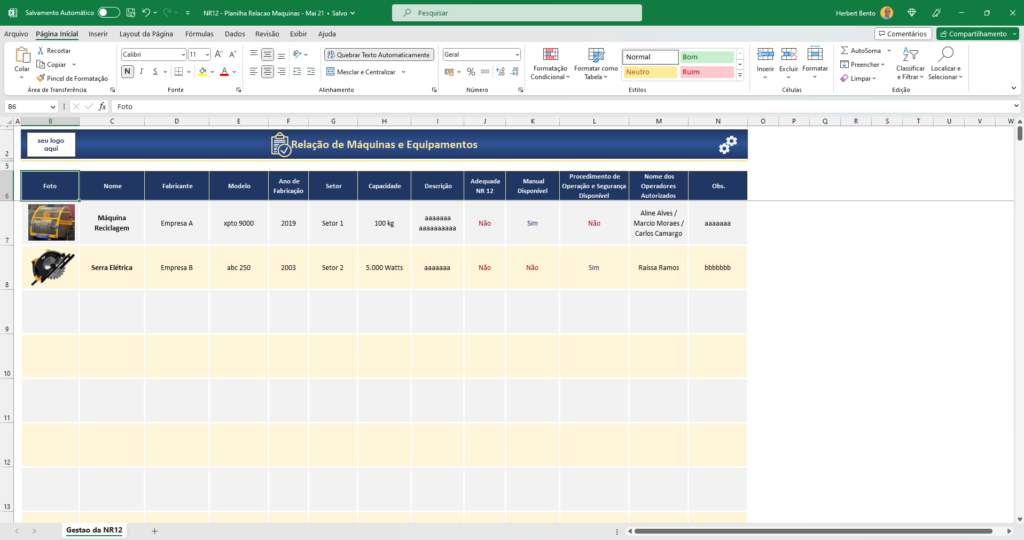1024x540 pixels.
Task: Open the Fórmulas ribbon tab
Action: 199,33
